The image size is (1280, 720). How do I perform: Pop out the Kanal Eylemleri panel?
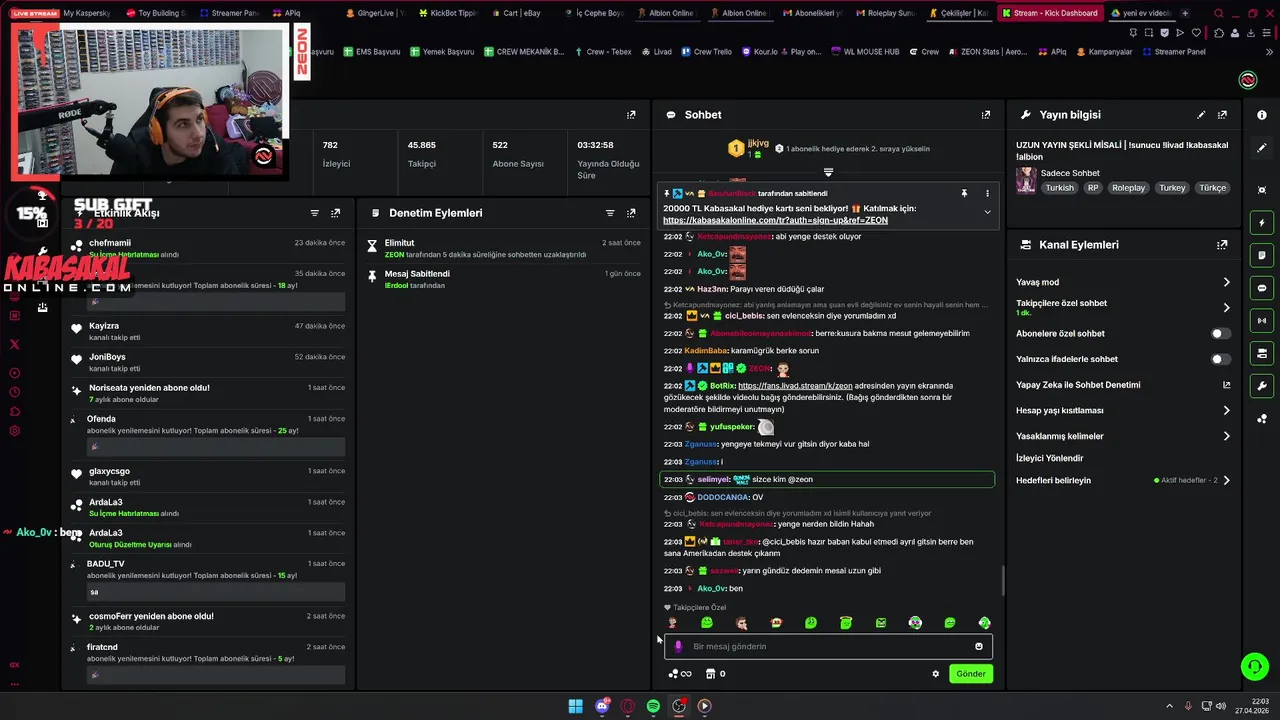click(1222, 245)
